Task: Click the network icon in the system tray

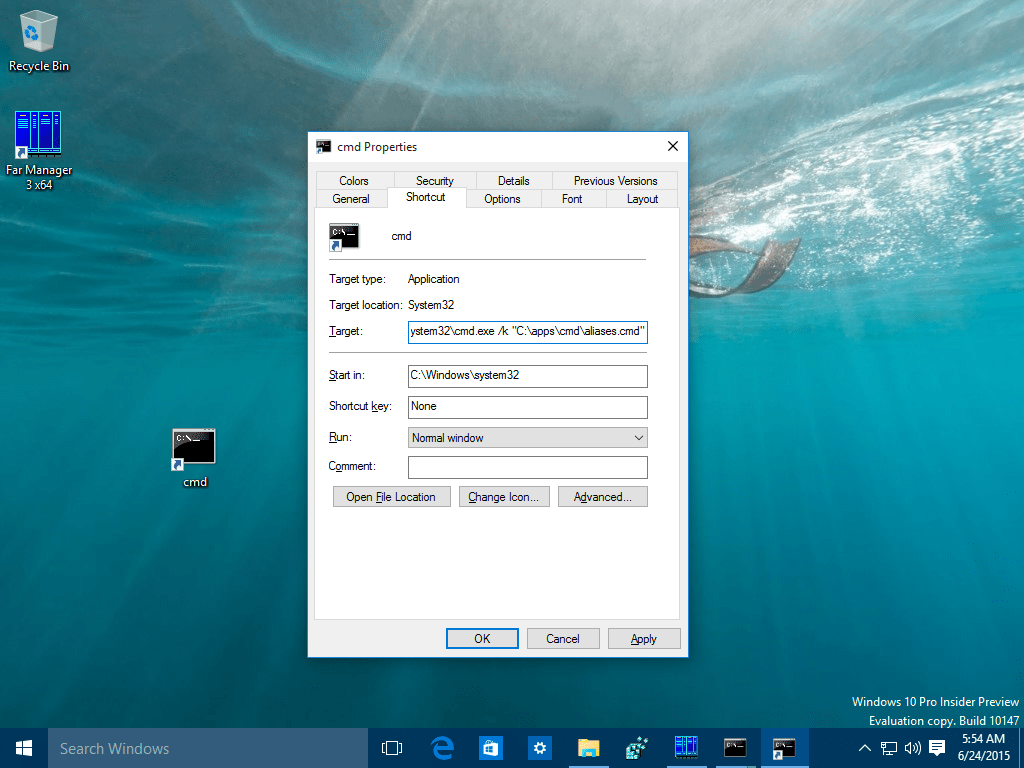Action: pyautogui.click(x=889, y=747)
